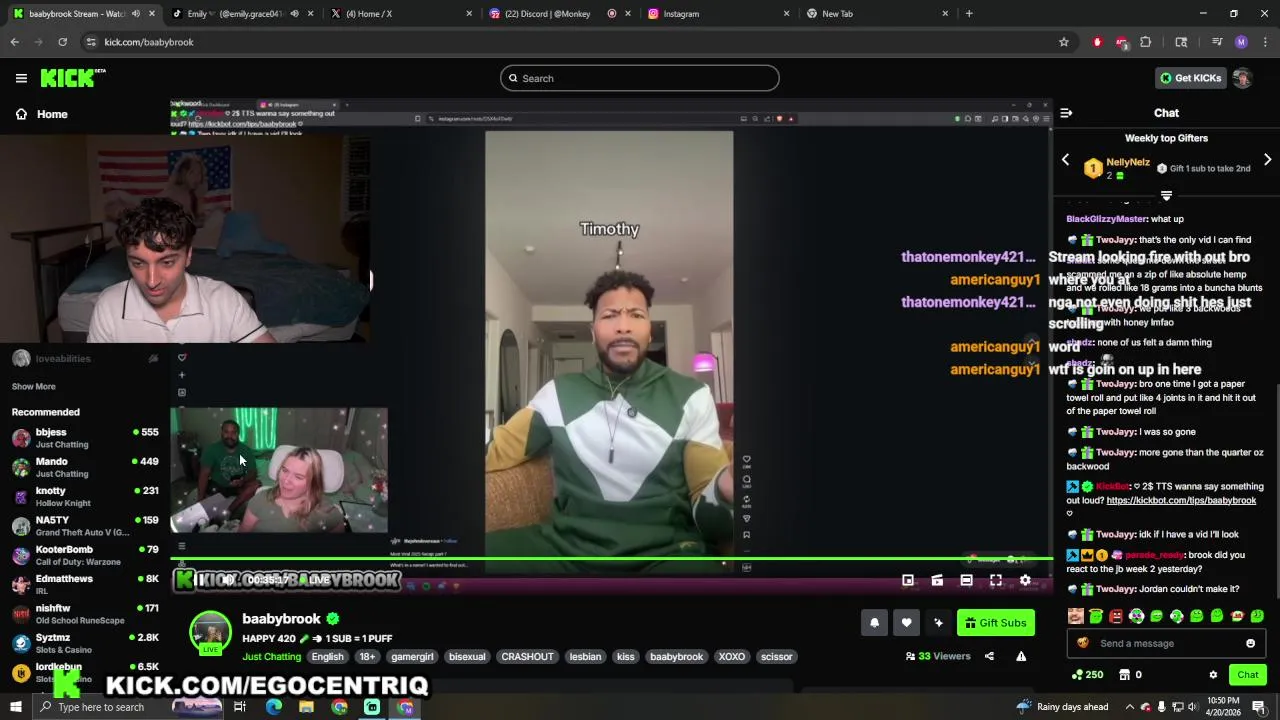Viewport: 1280px width, 720px height.
Task: Click Kick search field
Action: tap(640, 78)
